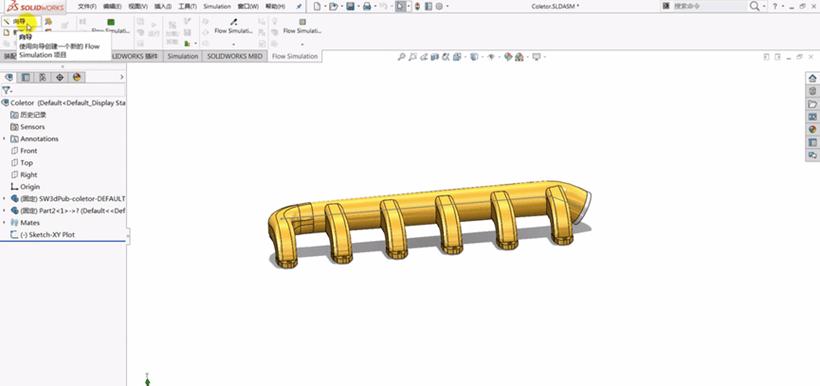Click the New document icon
This screenshot has height=386, width=820.
[317, 6]
